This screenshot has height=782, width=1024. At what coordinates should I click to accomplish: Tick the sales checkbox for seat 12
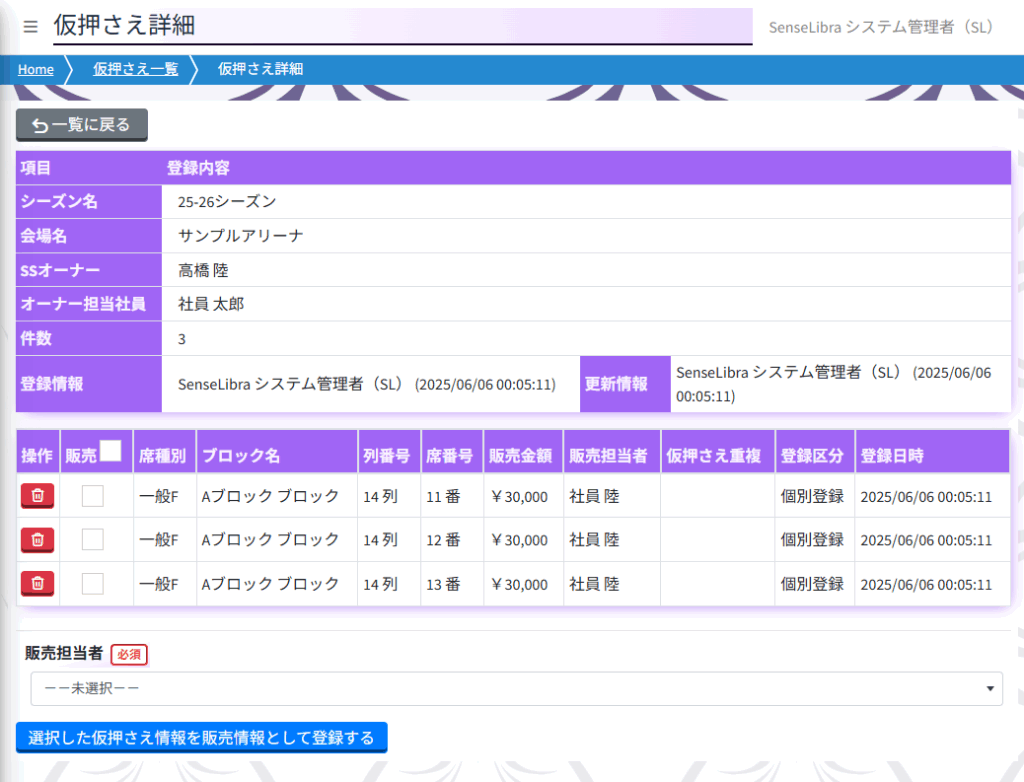[x=93, y=539]
